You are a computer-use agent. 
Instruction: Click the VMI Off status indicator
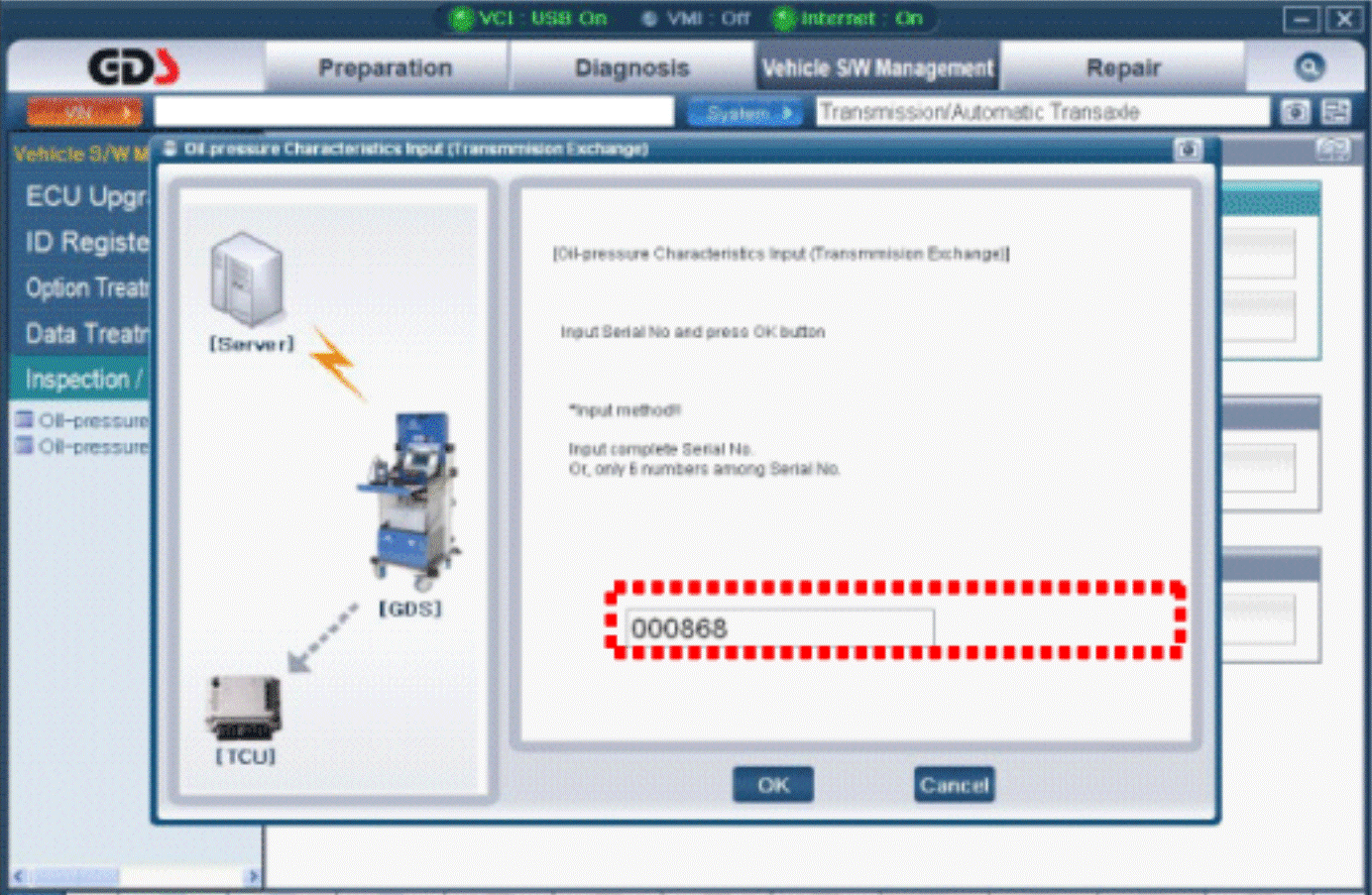[696, 18]
